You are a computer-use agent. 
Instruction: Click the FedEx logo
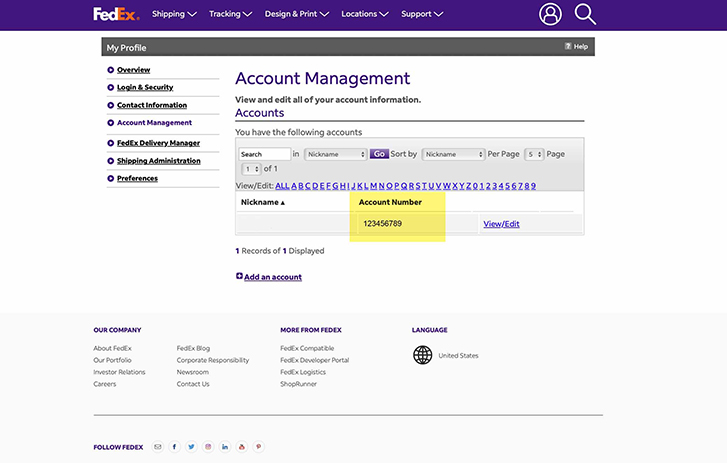(x=116, y=14)
